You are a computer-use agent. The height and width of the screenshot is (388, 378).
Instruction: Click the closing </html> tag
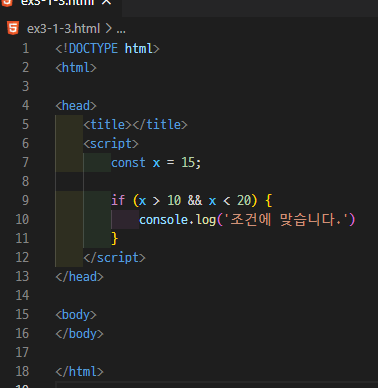pos(79,371)
